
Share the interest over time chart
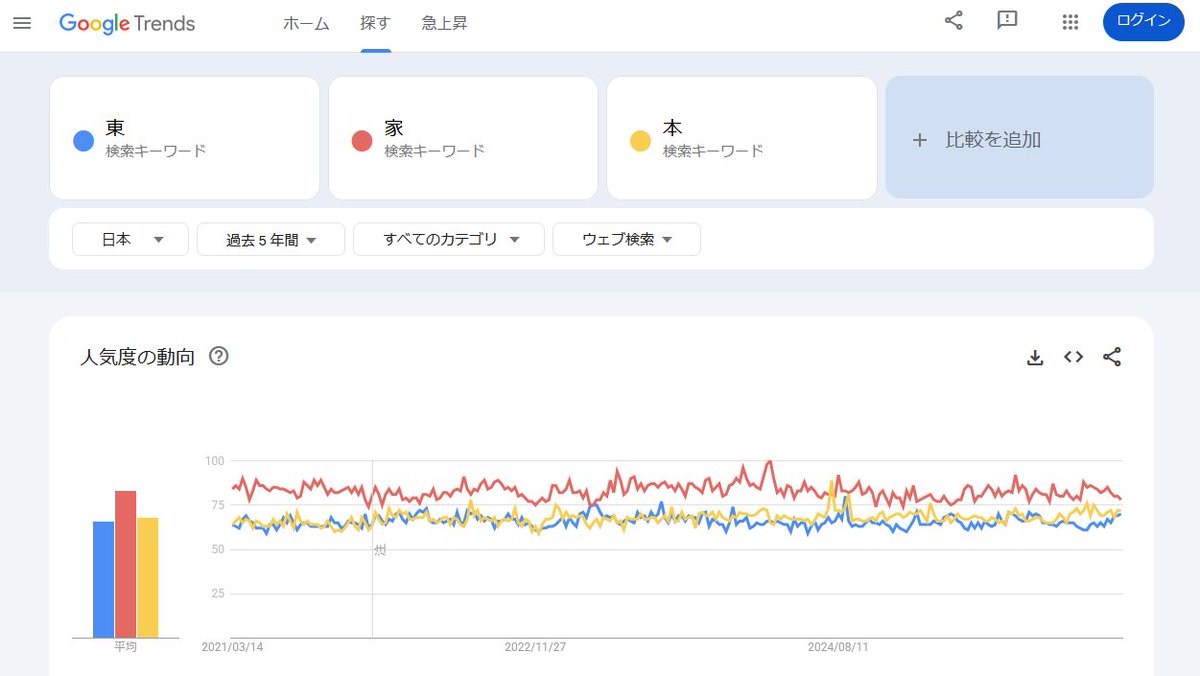point(1112,357)
